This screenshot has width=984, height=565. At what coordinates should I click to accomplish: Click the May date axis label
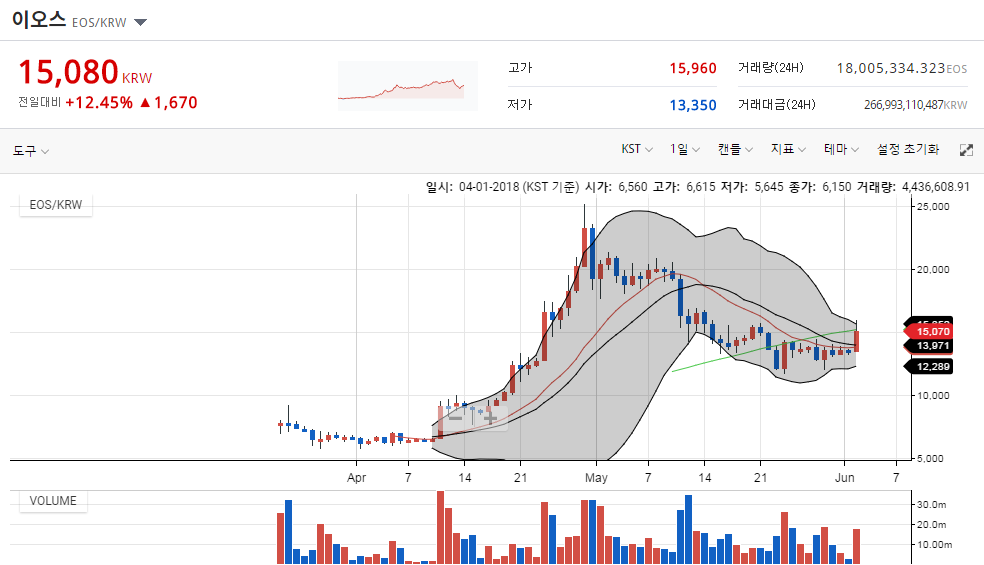pos(596,478)
